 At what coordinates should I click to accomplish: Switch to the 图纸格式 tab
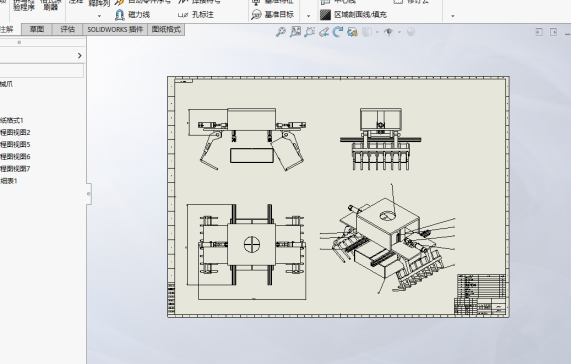[166, 29]
